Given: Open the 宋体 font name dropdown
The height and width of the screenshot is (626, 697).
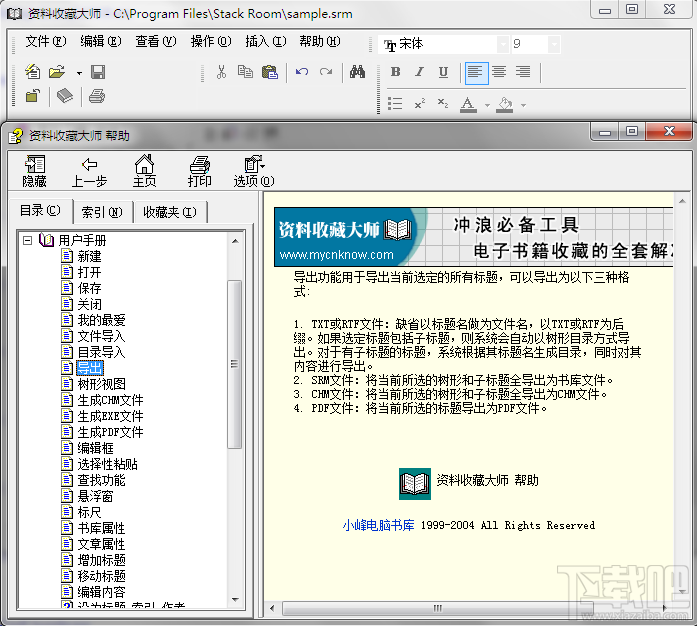Looking at the screenshot, I should point(503,44).
